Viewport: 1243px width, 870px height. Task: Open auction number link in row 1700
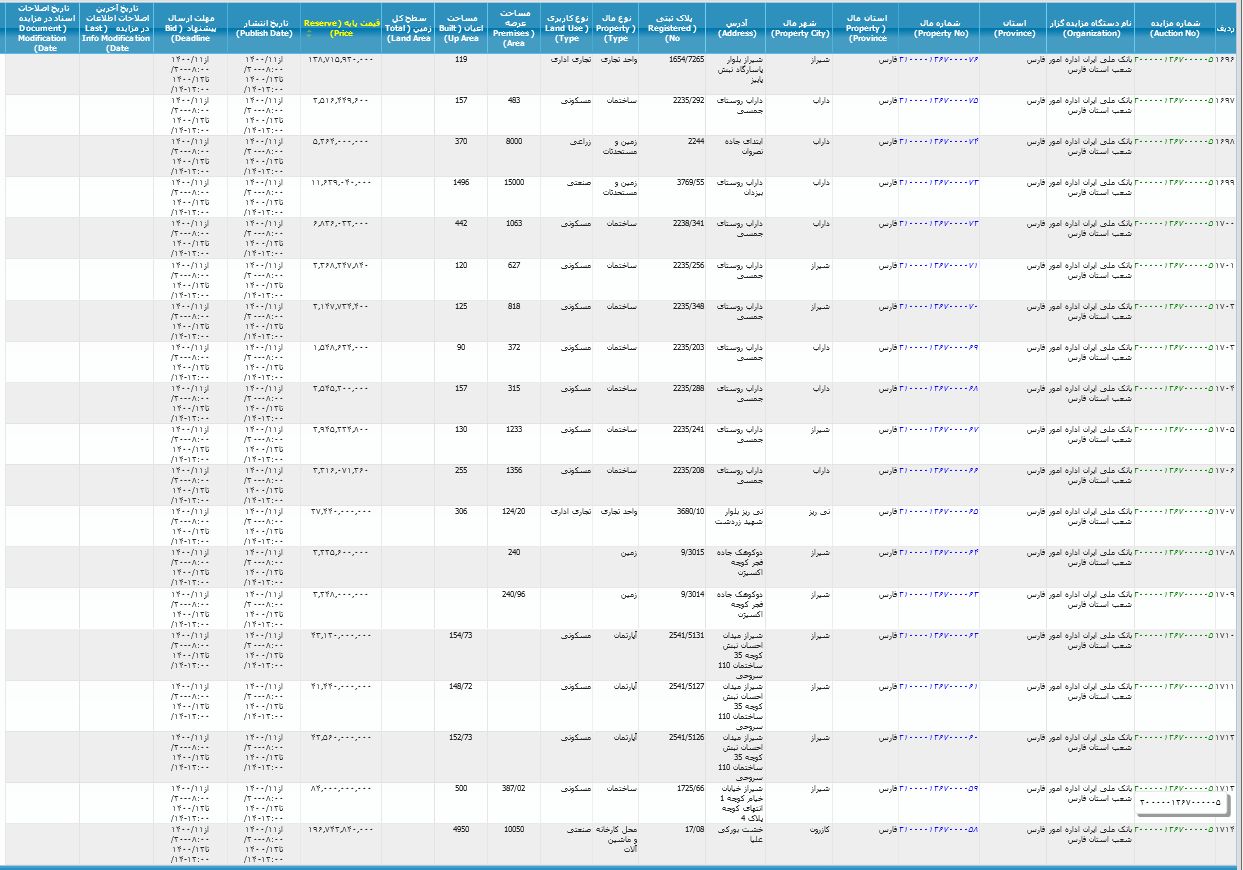pos(1174,224)
